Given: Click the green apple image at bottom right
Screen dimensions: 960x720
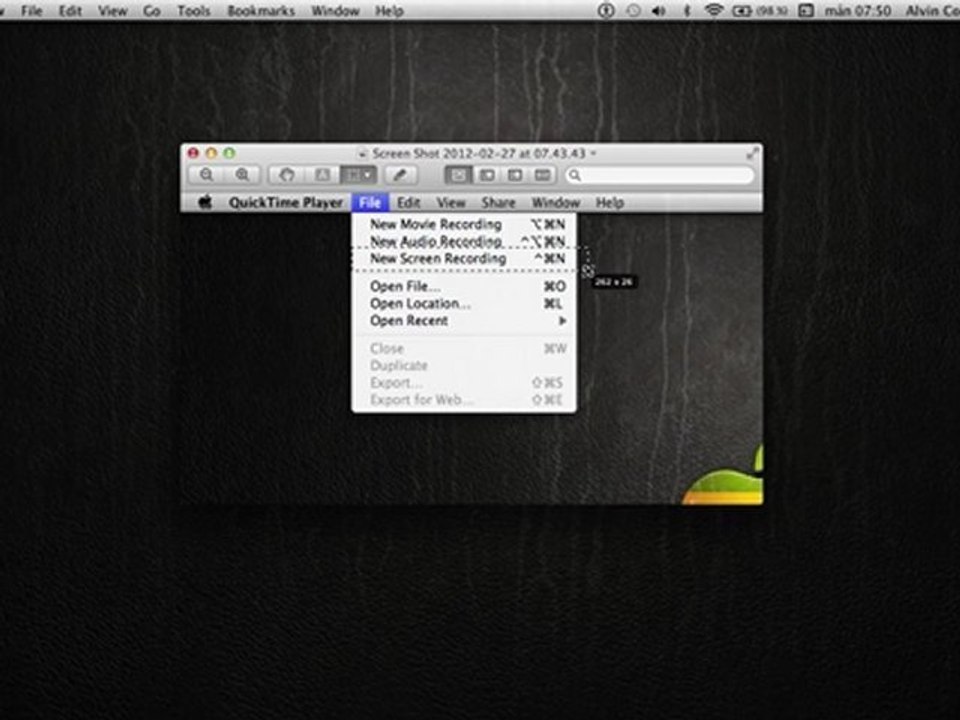Looking at the screenshot, I should point(723,474).
